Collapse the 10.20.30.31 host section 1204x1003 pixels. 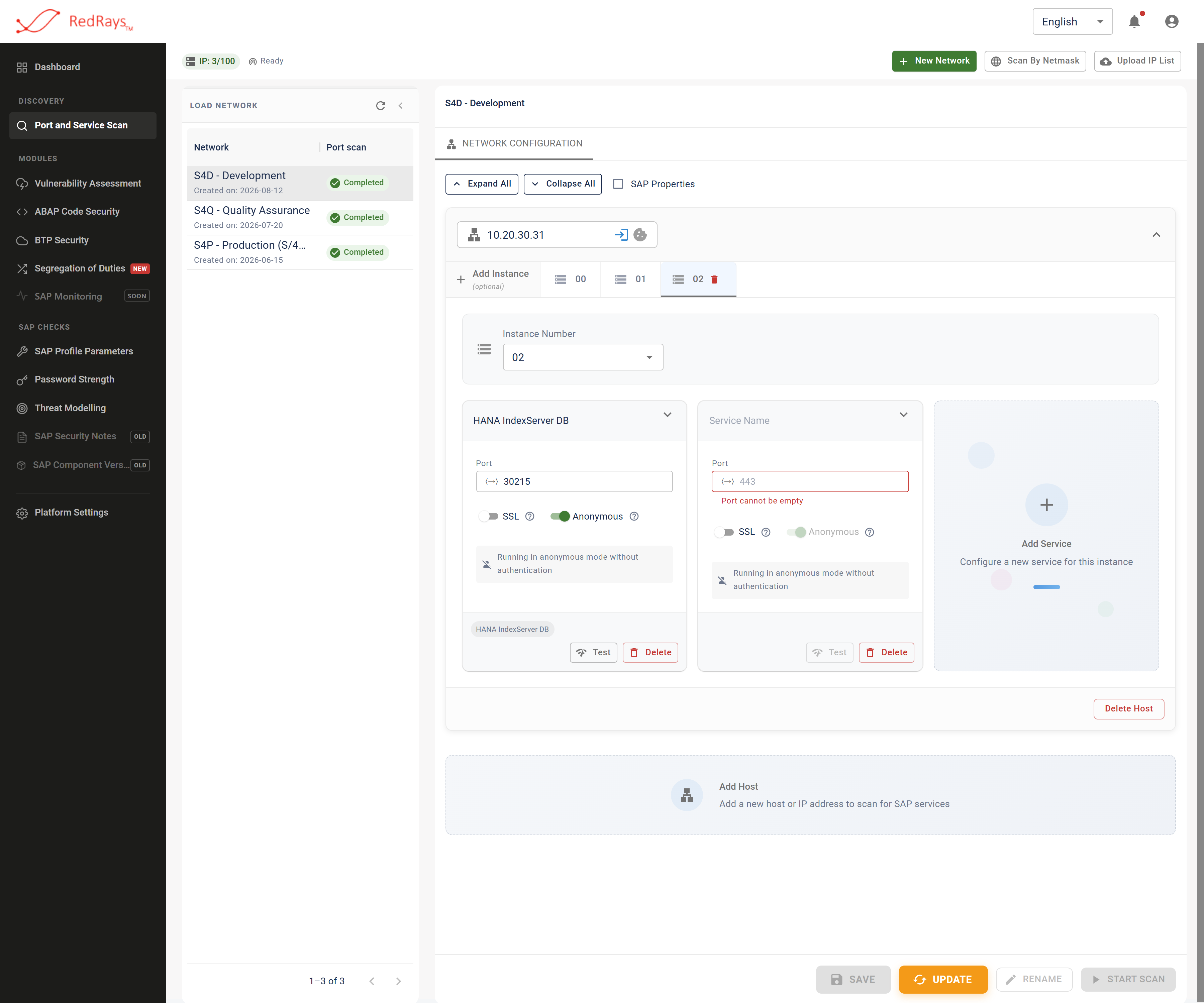[x=1156, y=234]
